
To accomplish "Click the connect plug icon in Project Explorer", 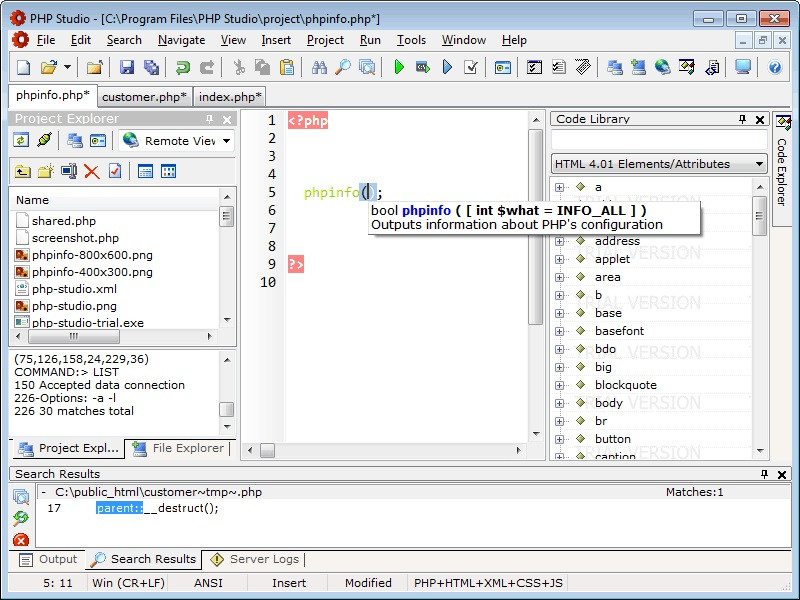I will point(44,140).
